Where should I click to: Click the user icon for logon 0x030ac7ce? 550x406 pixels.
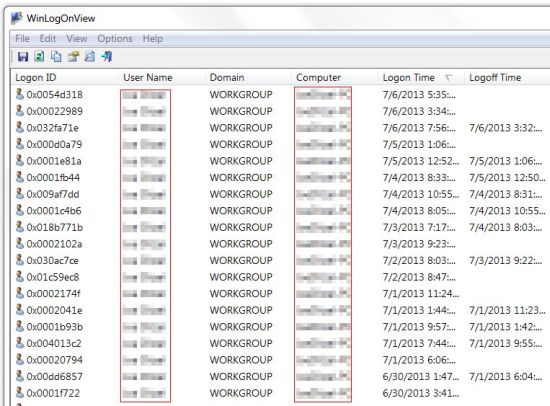tap(20, 260)
